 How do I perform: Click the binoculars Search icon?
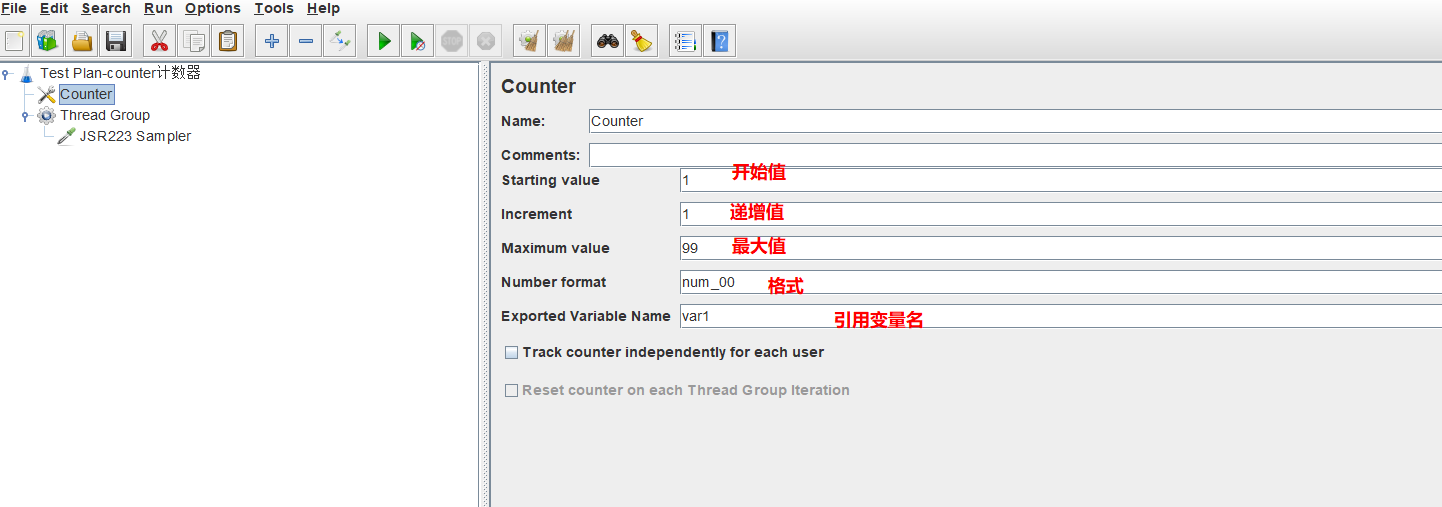(x=607, y=41)
